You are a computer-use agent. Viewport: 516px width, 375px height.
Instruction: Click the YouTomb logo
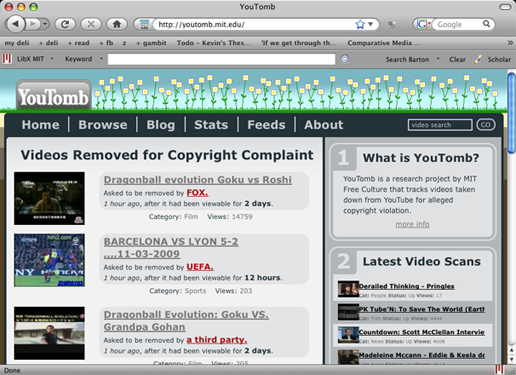coord(53,96)
